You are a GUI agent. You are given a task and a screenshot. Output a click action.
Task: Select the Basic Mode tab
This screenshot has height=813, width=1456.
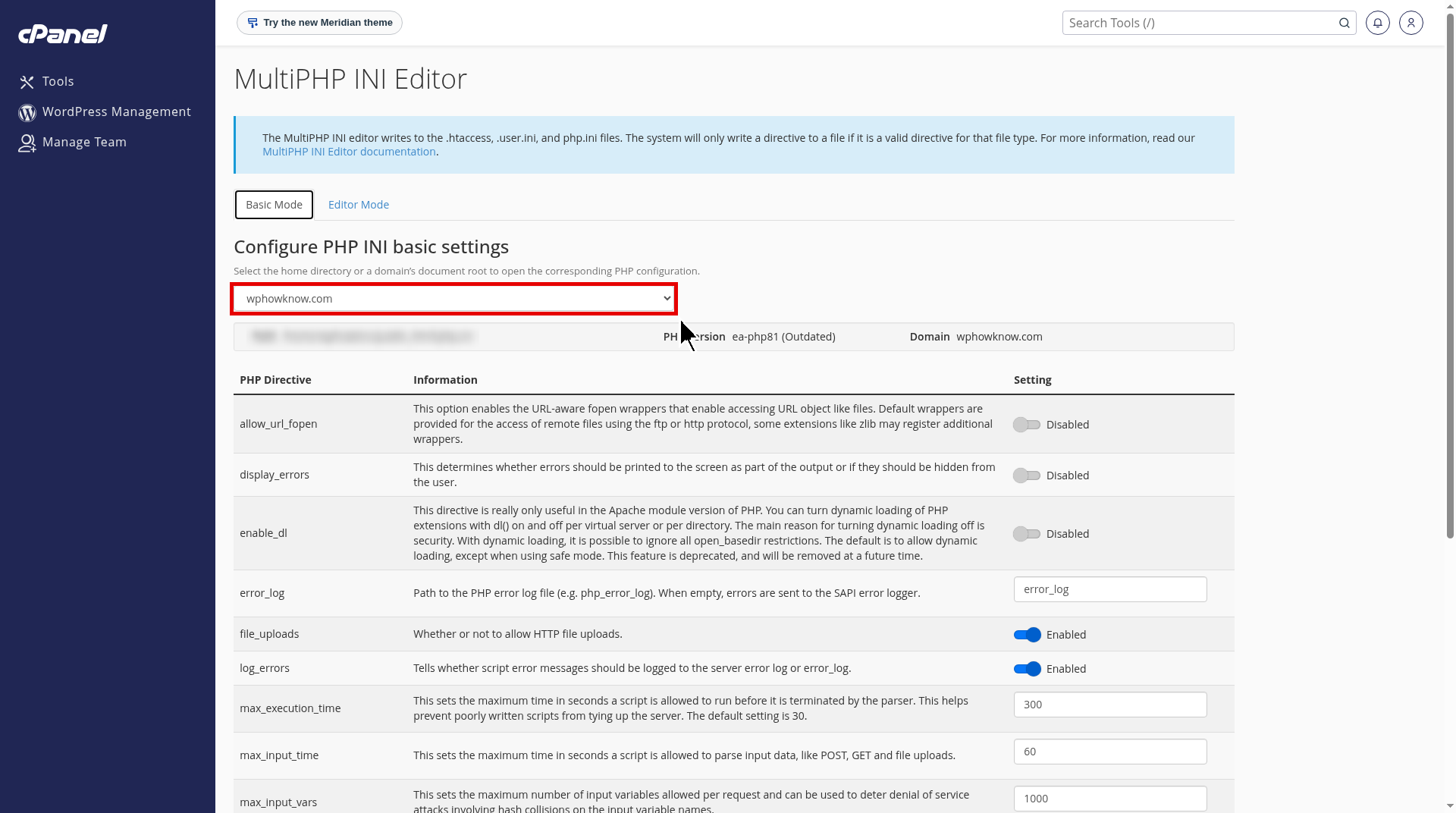[x=274, y=205]
